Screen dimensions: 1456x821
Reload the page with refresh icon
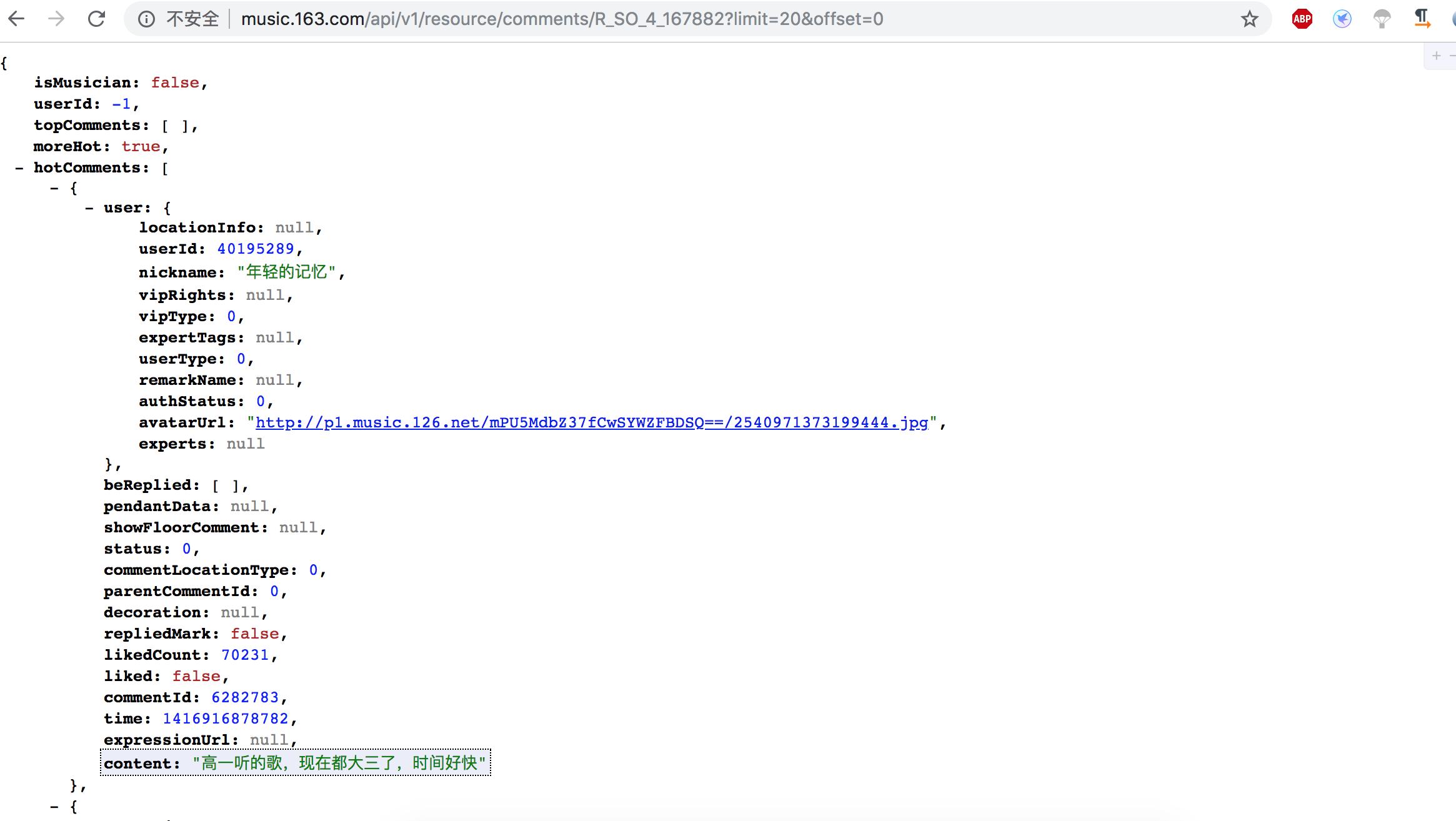click(x=96, y=19)
